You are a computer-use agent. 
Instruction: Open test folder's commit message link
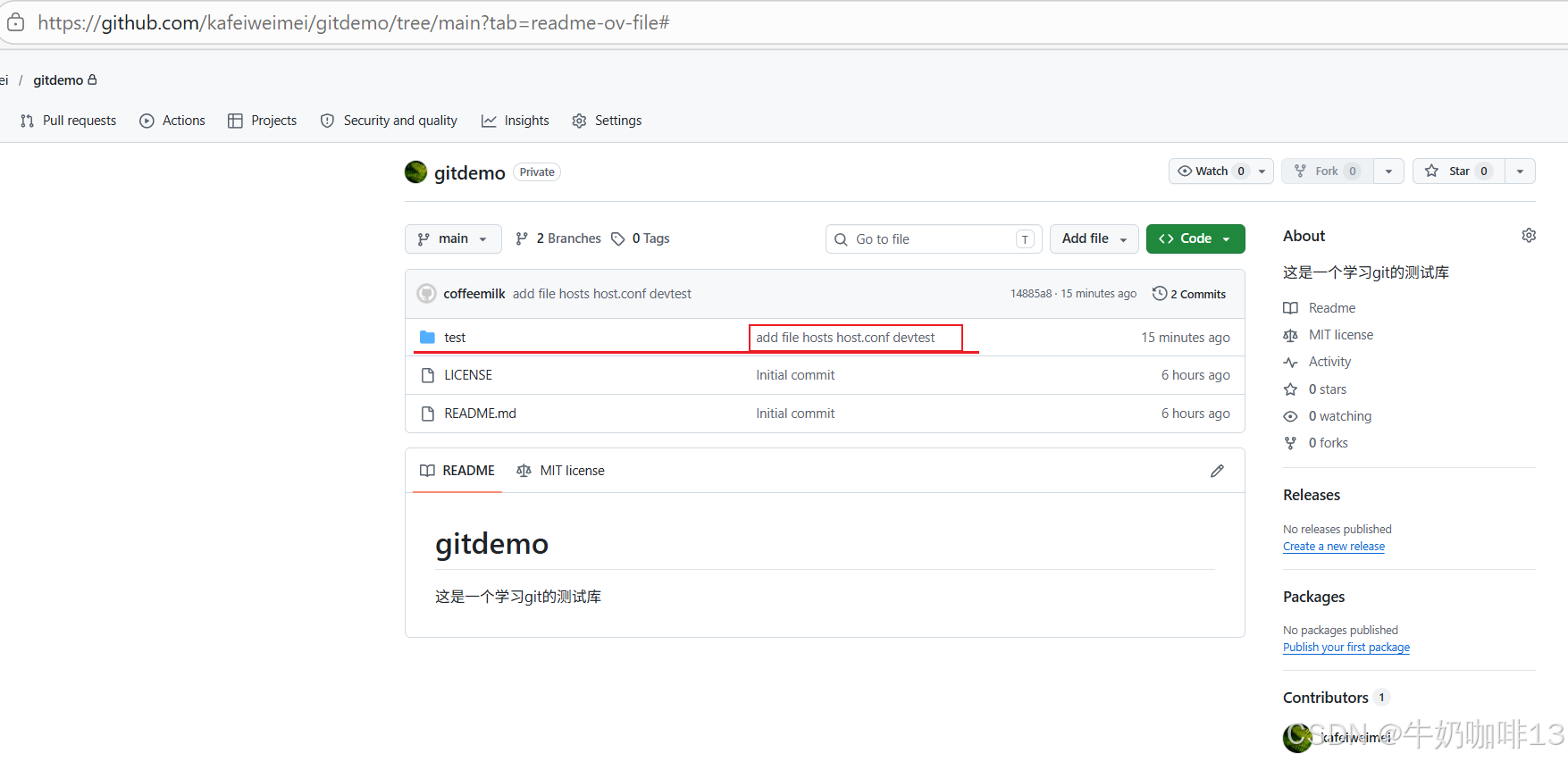(x=845, y=338)
